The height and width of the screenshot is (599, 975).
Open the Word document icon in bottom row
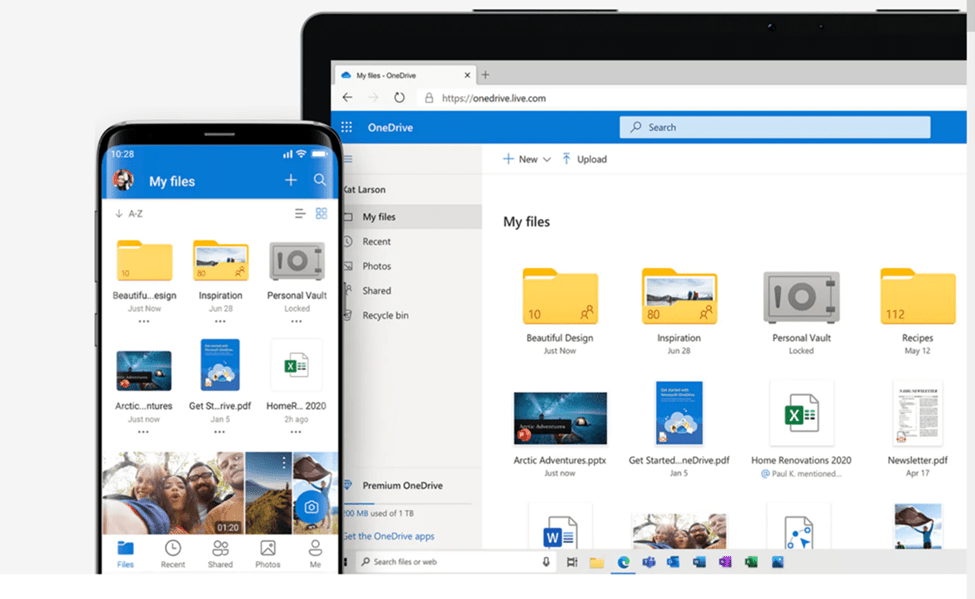(x=560, y=530)
